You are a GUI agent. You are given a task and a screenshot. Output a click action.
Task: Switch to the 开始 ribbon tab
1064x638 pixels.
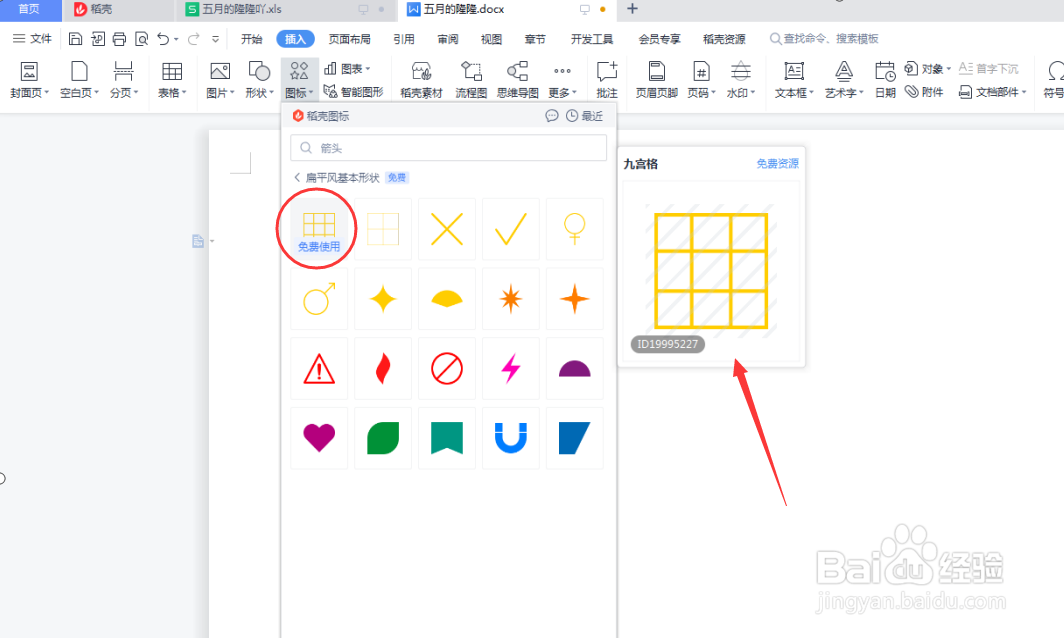pyautogui.click(x=251, y=39)
